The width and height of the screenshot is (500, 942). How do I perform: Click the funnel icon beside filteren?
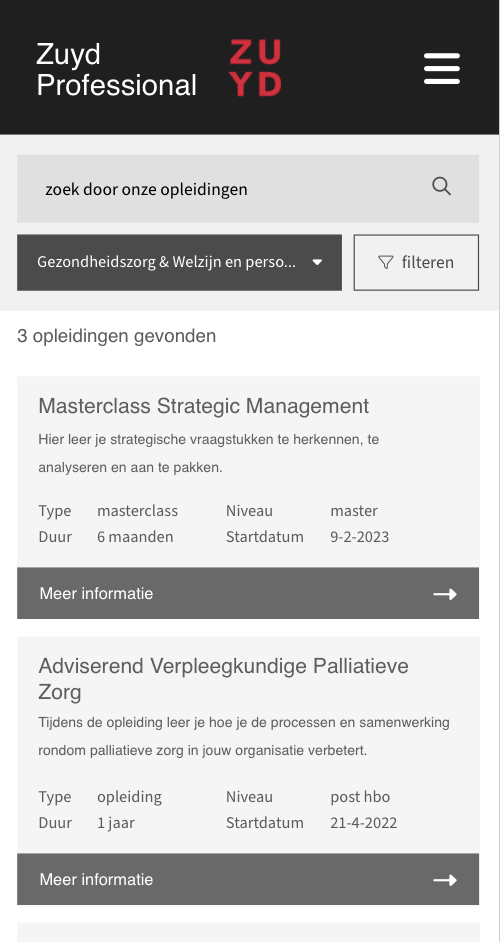coord(386,263)
